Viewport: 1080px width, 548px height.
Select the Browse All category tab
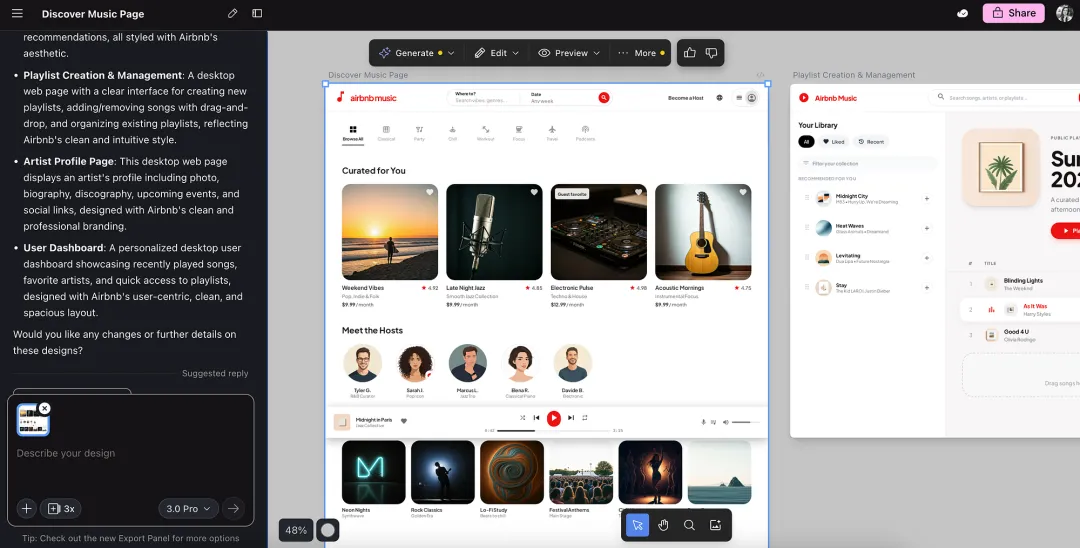coord(353,133)
